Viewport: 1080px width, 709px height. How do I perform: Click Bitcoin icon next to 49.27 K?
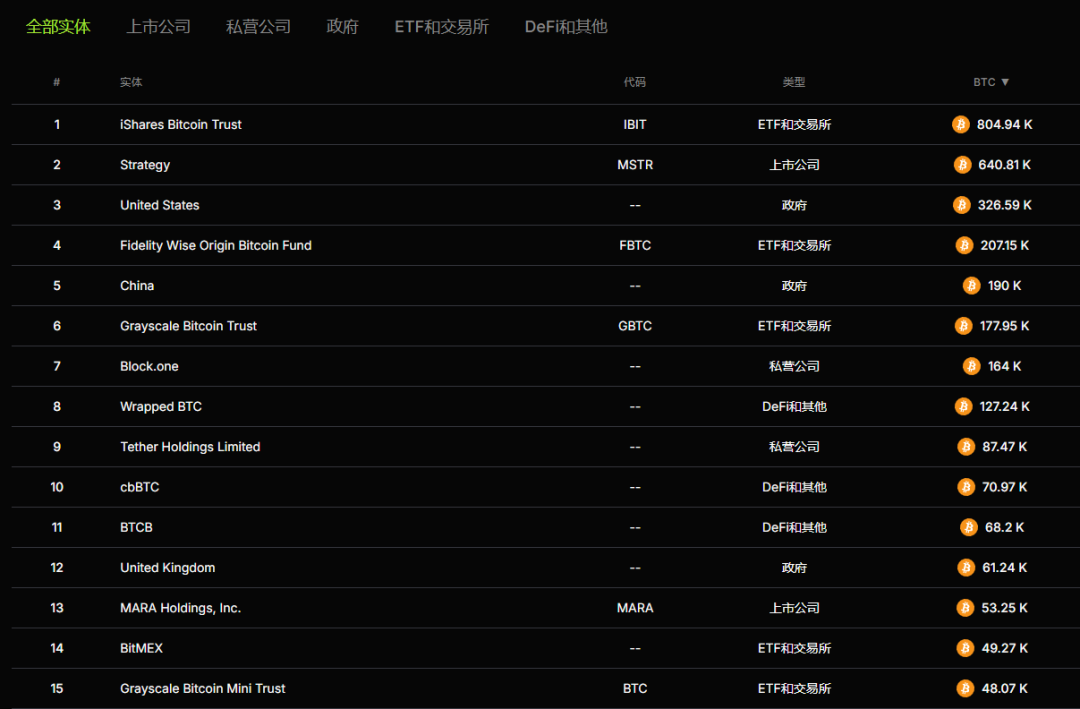click(x=965, y=648)
